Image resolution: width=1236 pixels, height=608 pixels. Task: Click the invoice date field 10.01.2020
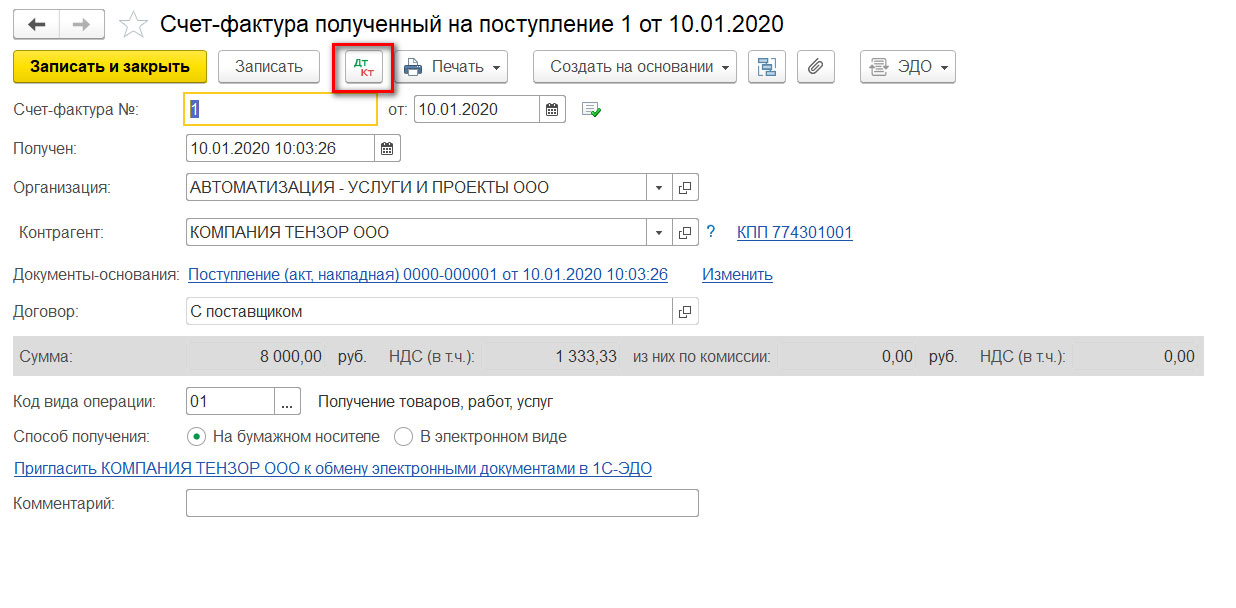(x=478, y=109)
